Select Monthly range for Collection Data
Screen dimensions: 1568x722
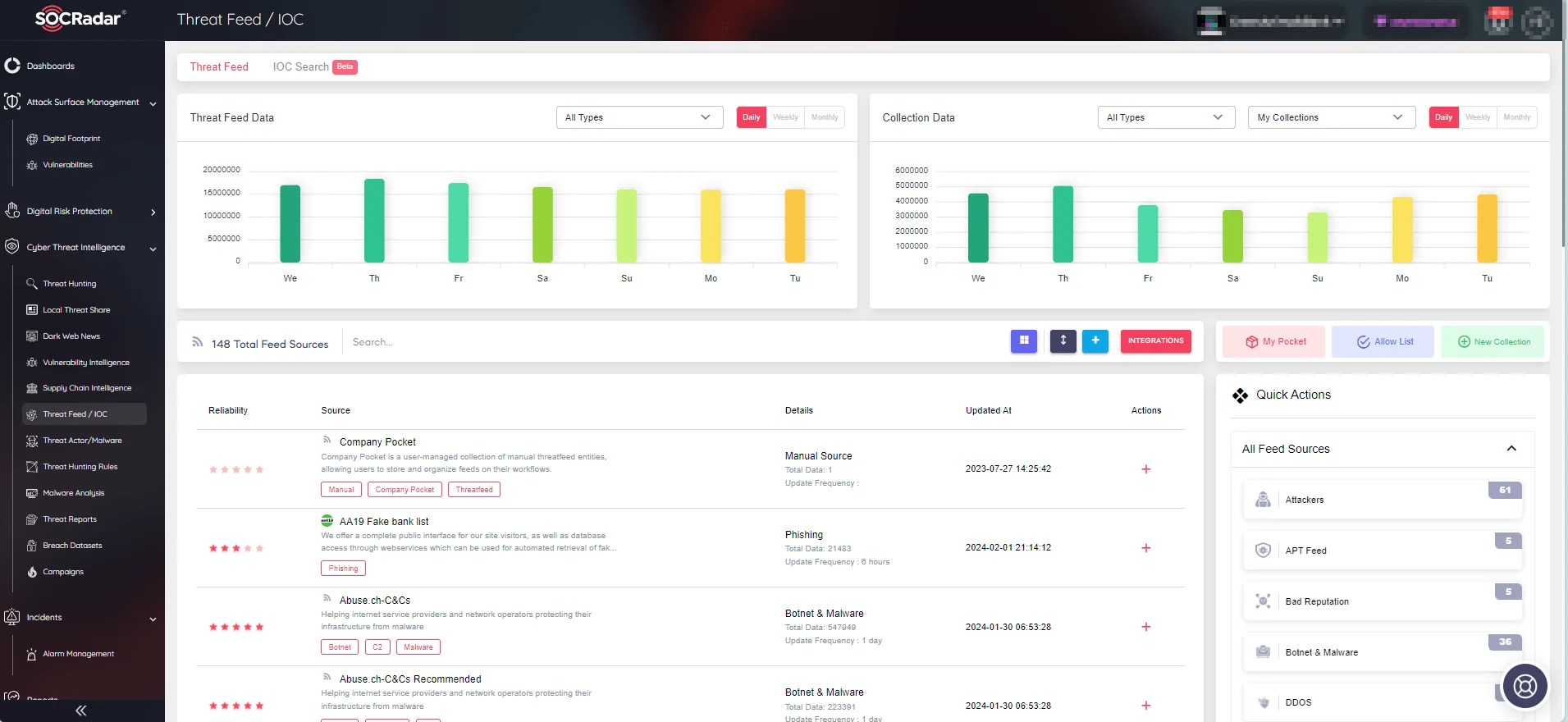1517,117
